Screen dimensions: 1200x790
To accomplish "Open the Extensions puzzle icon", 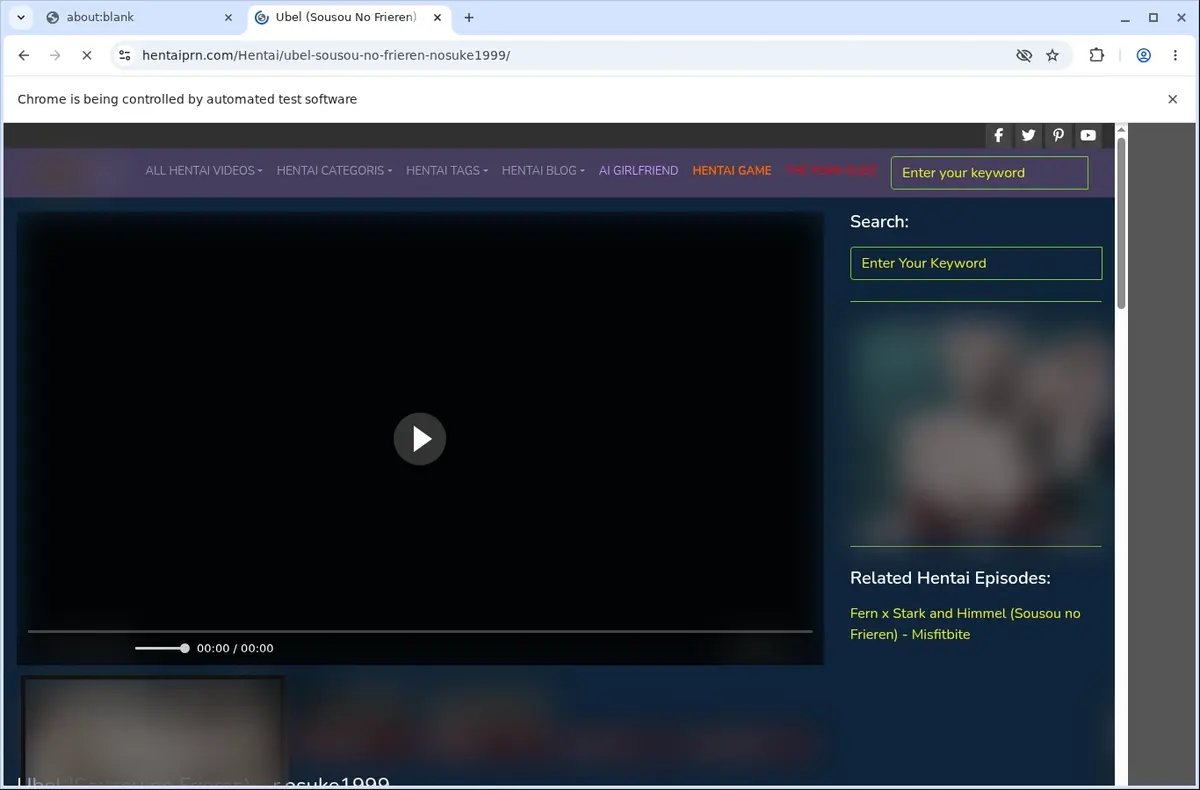I will [x=1097, y=56].
